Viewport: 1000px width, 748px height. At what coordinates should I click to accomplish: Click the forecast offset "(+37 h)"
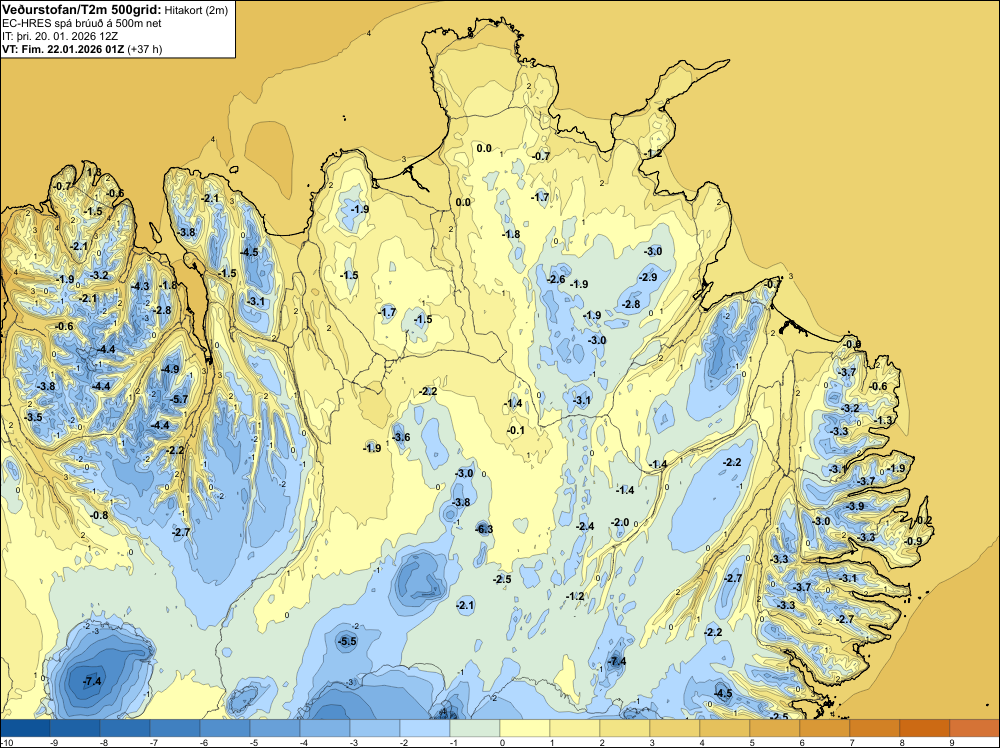point(145,49)
